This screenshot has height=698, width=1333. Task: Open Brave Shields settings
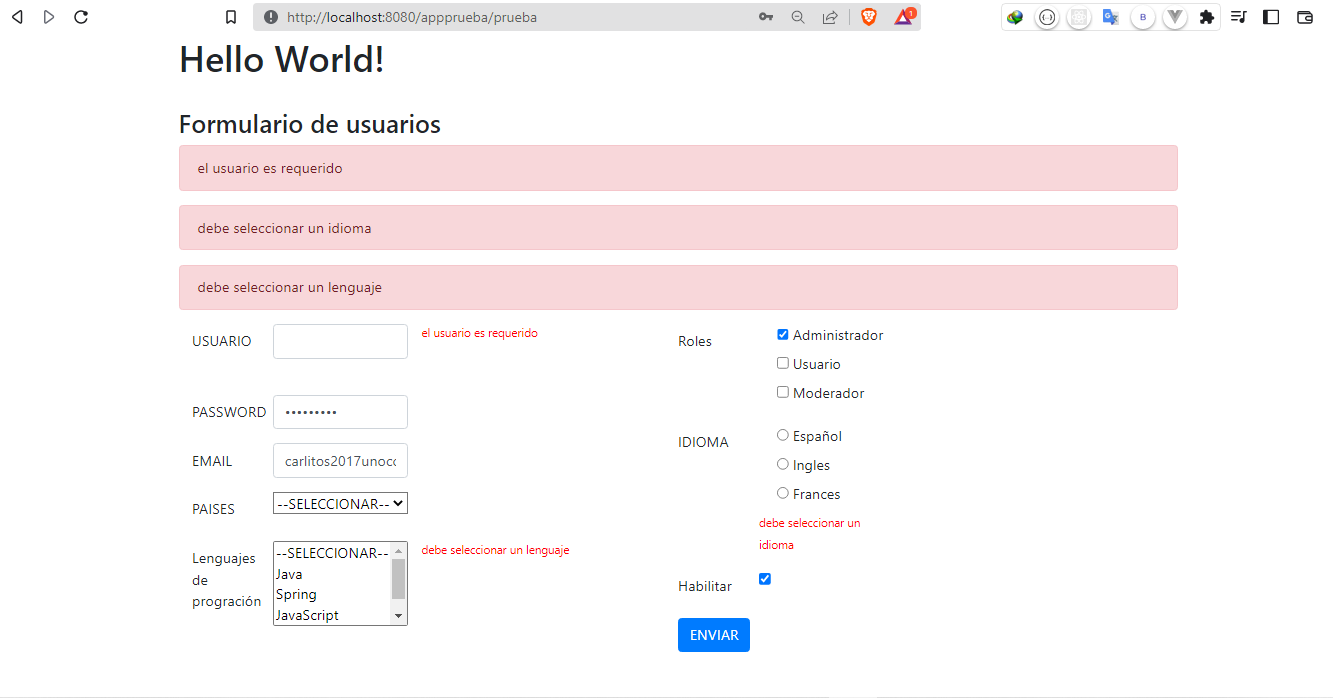tap(868, 17)
